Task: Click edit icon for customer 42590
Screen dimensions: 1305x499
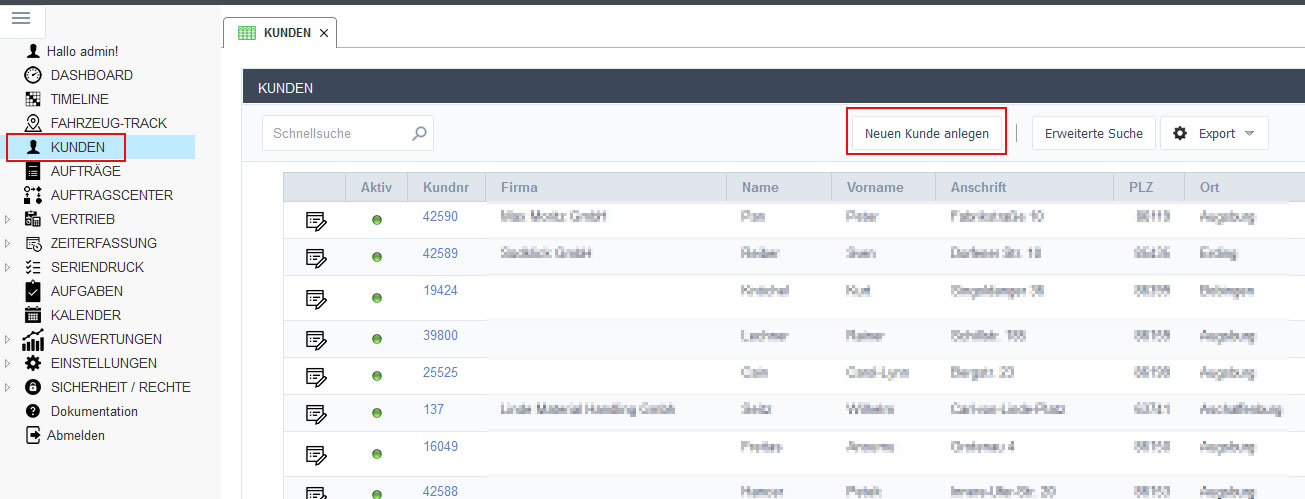Action: click(x=316, y=220)
